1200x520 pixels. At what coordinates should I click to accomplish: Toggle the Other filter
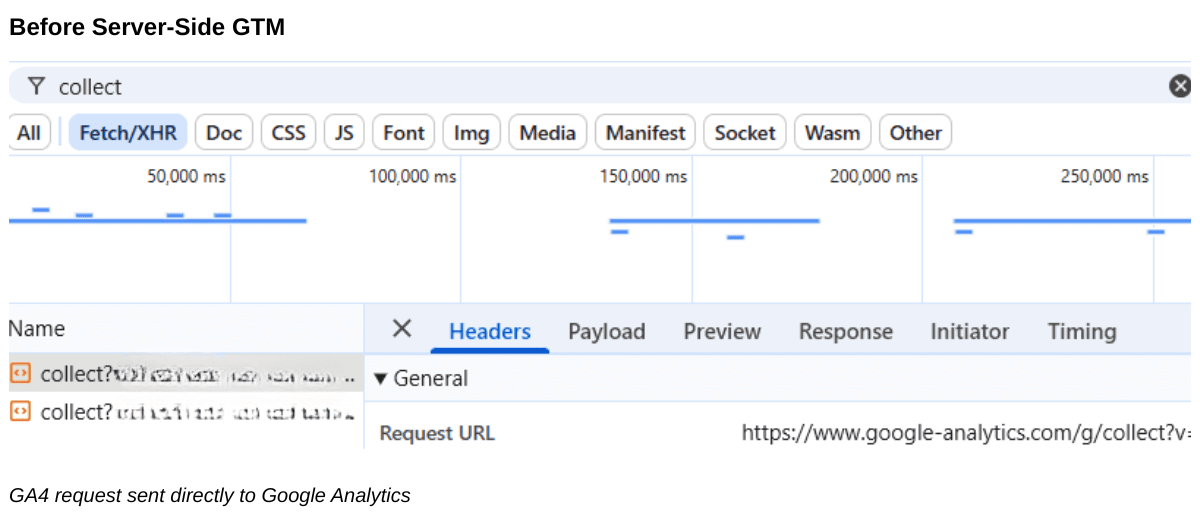pos(916,133)
